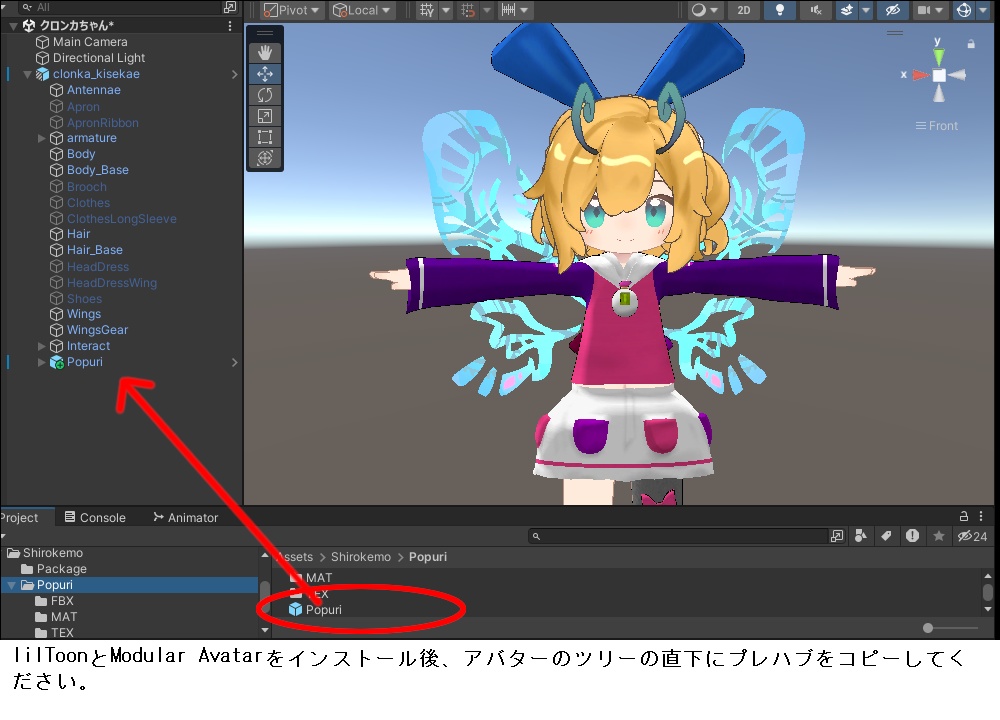The width and height of the screenshot is (1000, 720).
Task: Open Popuri prefab chevron in hierarchy
Action: (234, 362)
